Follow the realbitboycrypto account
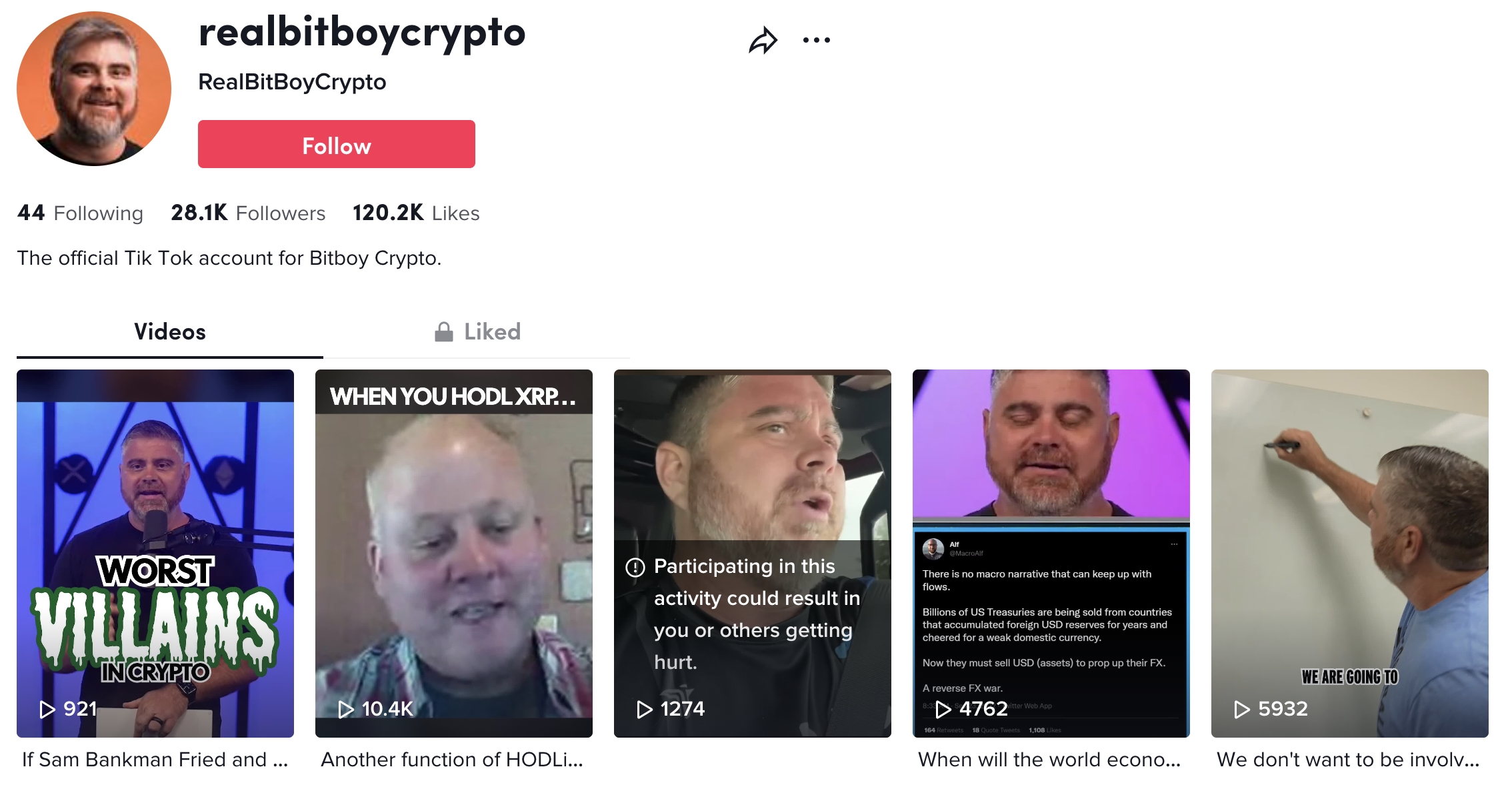Screen dimensions: 1512x787 pos(337,144)
